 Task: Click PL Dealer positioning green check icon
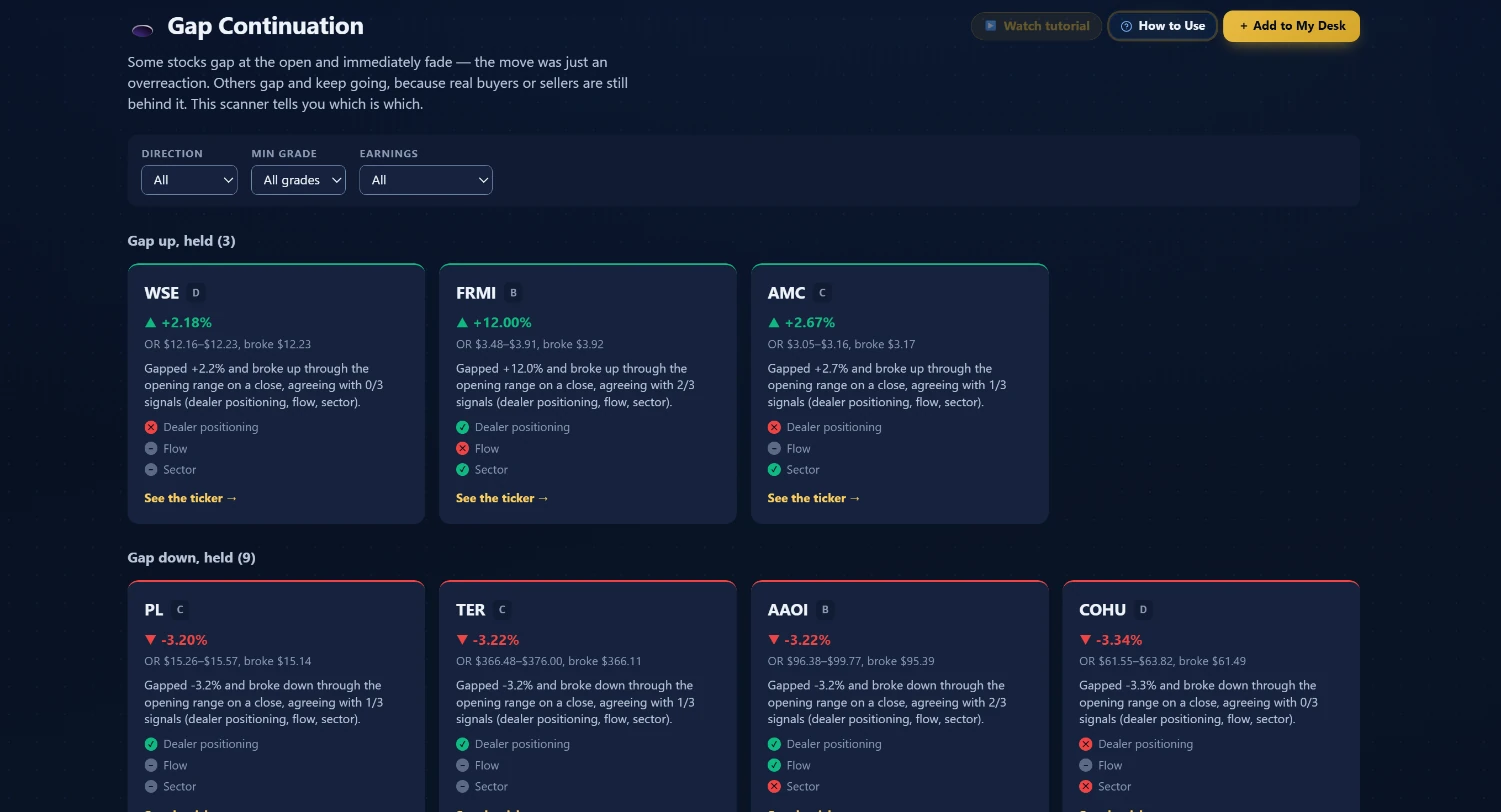pos(151,744)
